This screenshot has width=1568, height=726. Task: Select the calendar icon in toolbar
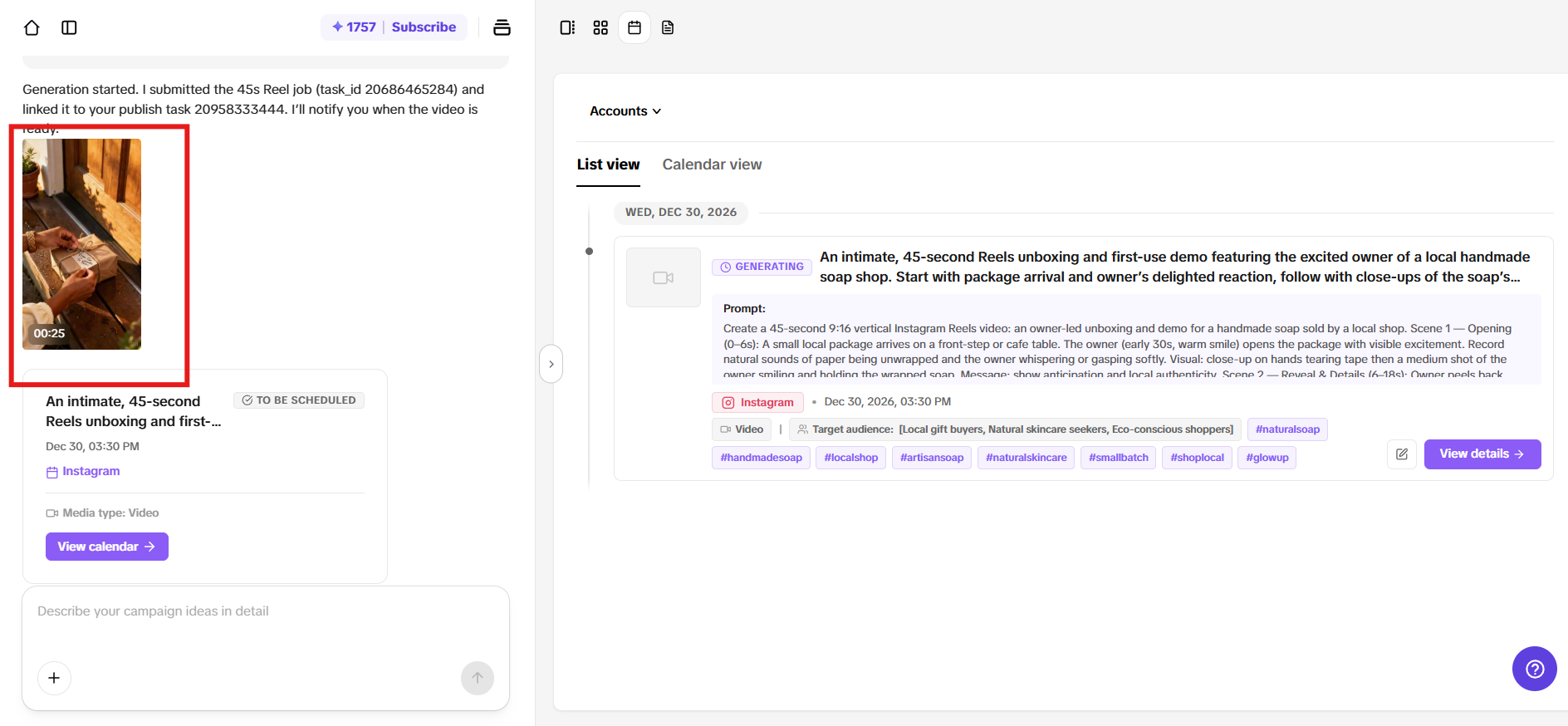(x=635, y=27)
